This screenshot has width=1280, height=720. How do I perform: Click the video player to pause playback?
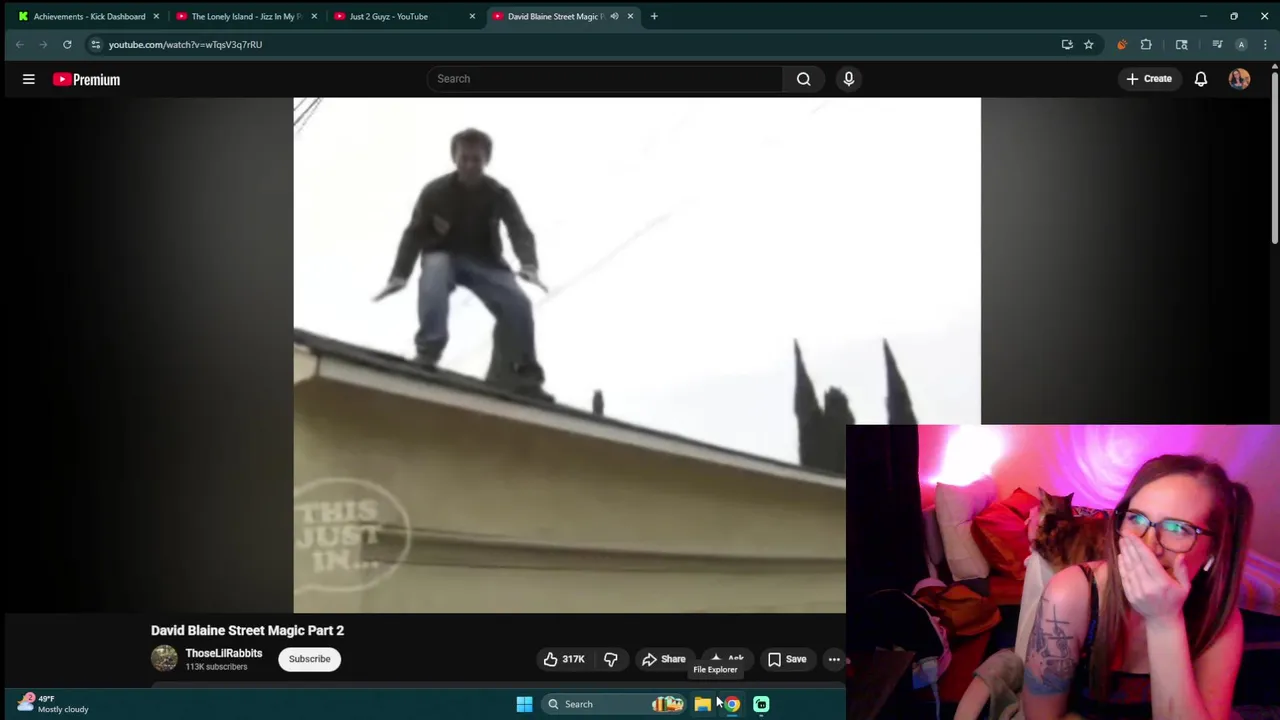tap(637, 355)
